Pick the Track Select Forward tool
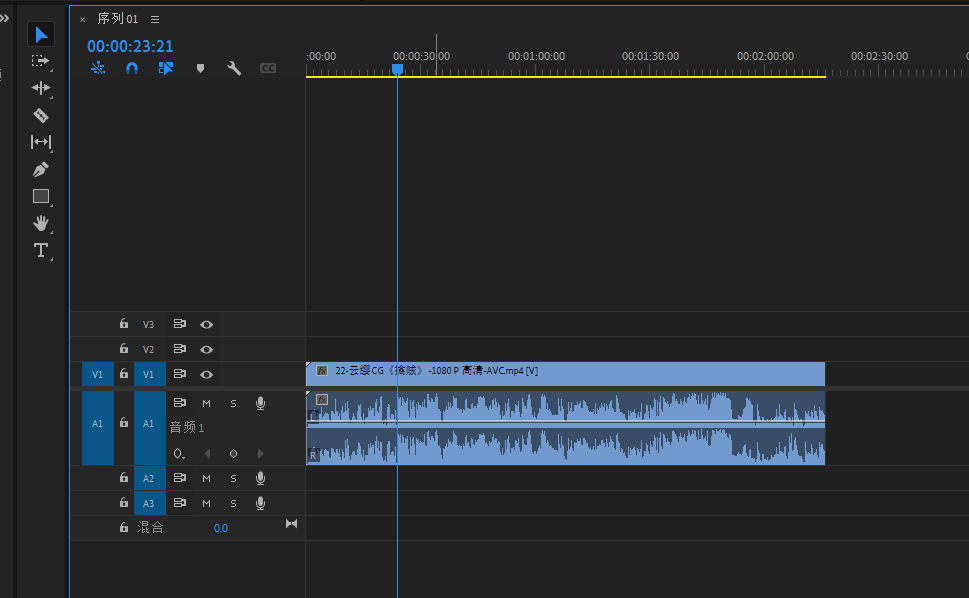Image resolution: width=969 pixels, height=598 pixels. 41,61
